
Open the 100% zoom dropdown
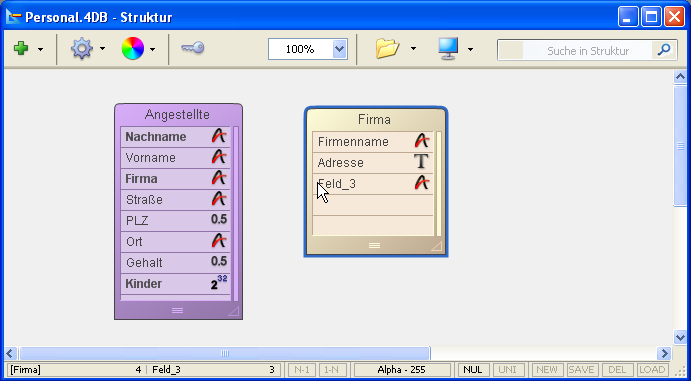[x=339, y=49]
